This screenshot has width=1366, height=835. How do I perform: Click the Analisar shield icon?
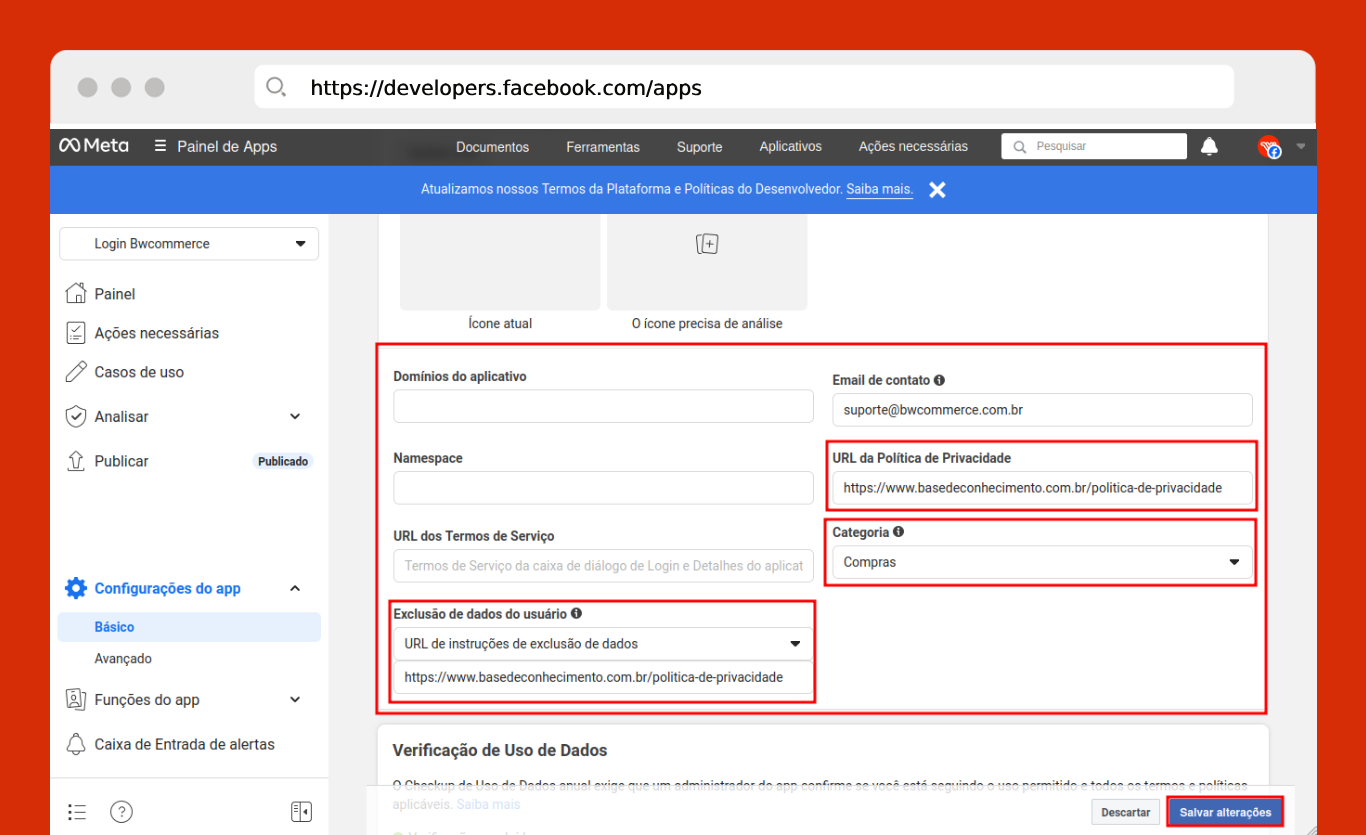75,416
